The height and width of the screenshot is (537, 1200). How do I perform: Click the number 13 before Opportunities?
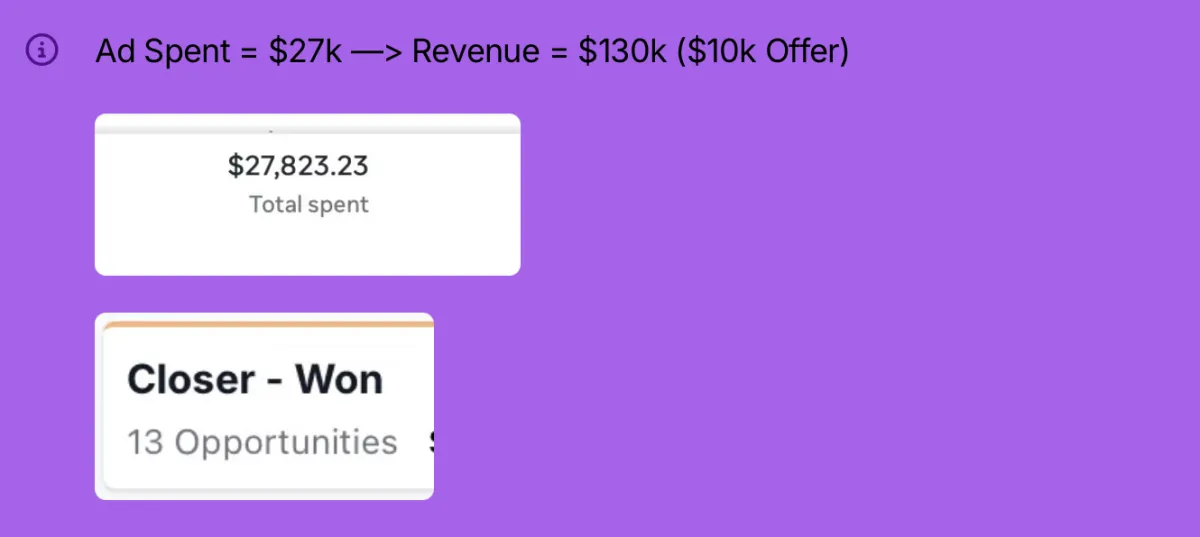click(x=145, y=442)
